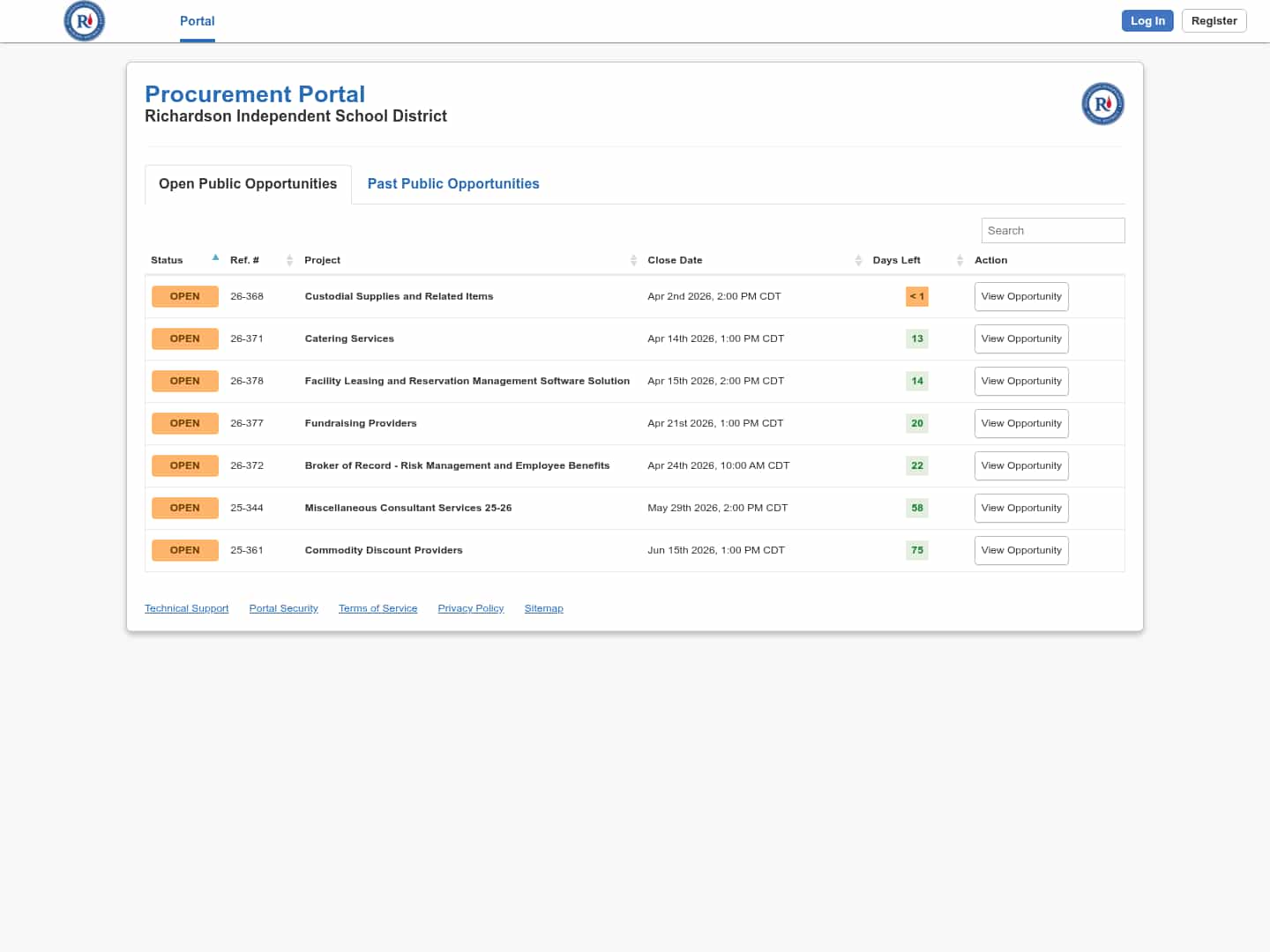The height and width of the screenshot is (952, 1270).
Task: View opportunity for Fundraising Providers
Action: [1020, 424]
